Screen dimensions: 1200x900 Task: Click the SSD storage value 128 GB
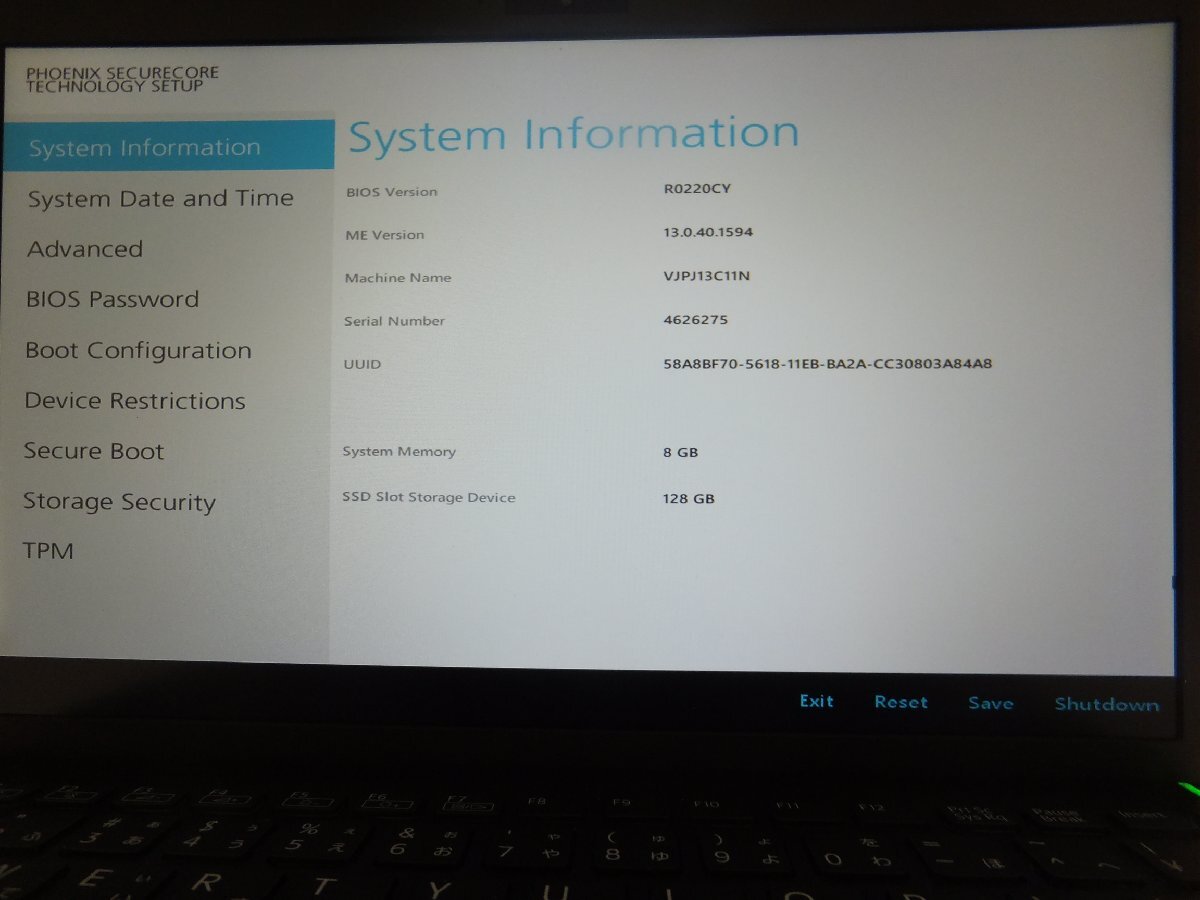[688, 498]
